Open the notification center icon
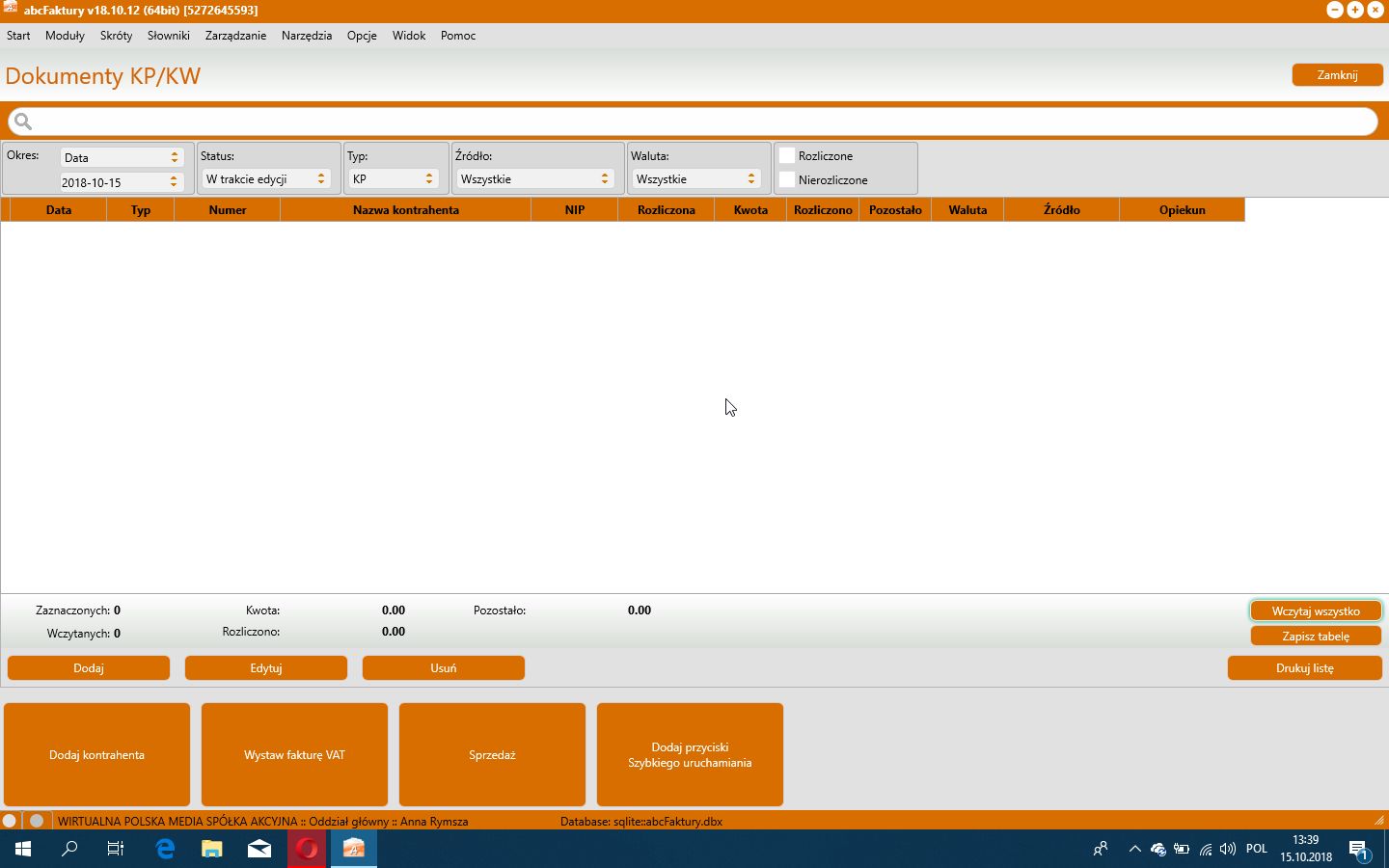 (1359, 850)
